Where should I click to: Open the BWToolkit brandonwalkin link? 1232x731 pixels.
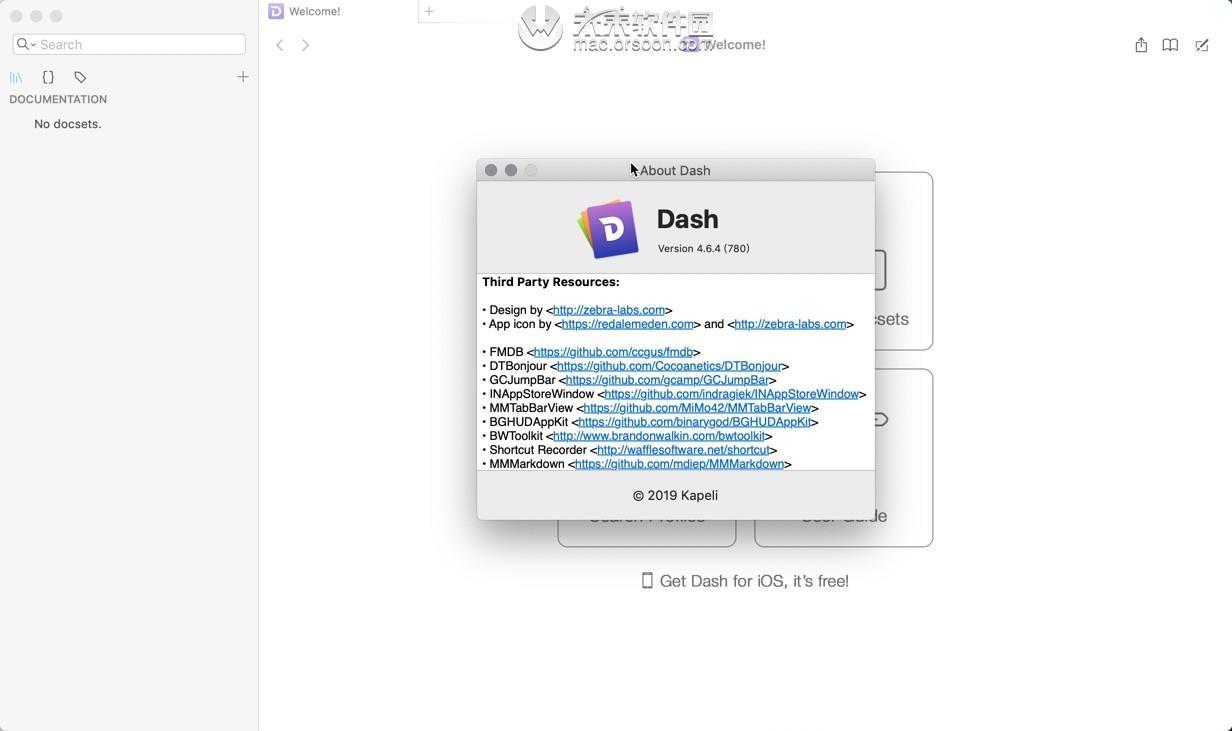(x=659, y=436)
